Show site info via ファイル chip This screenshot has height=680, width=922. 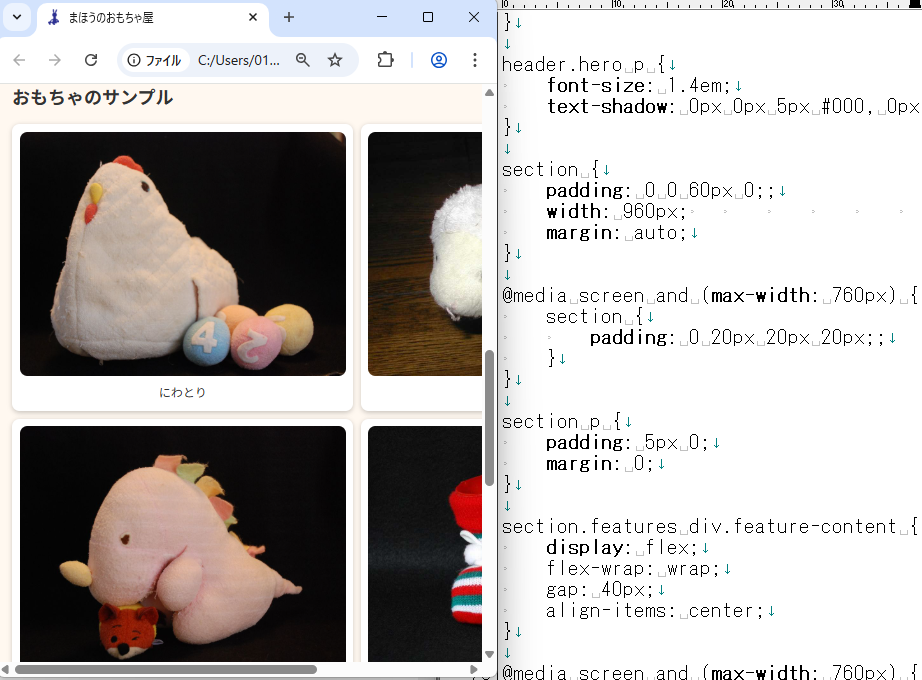tap(154, 60)
